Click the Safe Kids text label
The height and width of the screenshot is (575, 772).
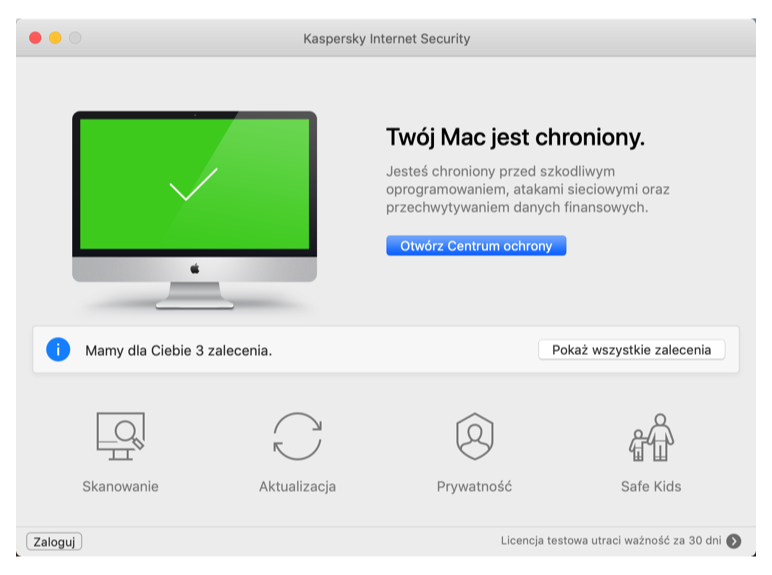651,486
